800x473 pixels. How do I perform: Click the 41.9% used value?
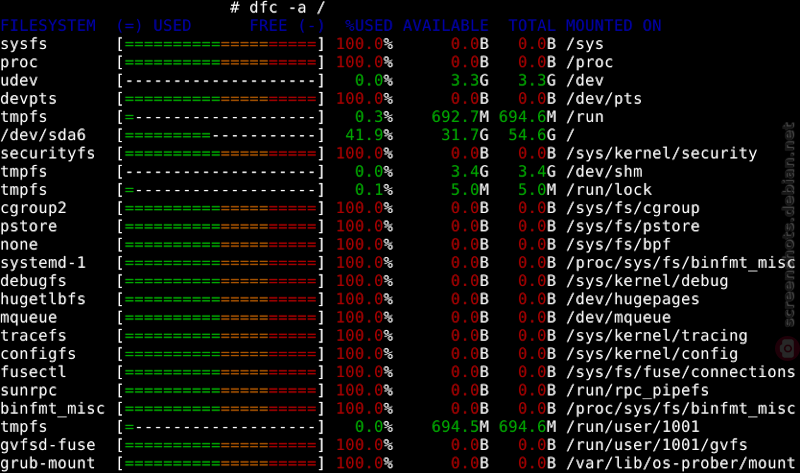click(x=369, y=135)
